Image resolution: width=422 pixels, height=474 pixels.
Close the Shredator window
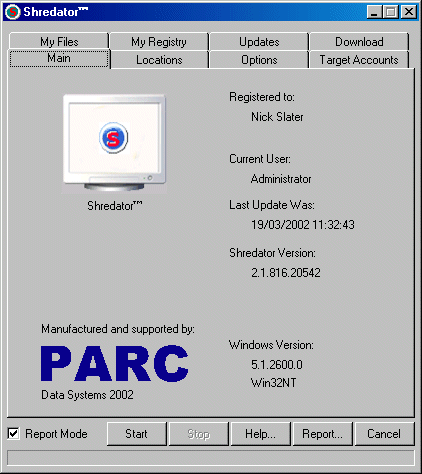point(409,12)
